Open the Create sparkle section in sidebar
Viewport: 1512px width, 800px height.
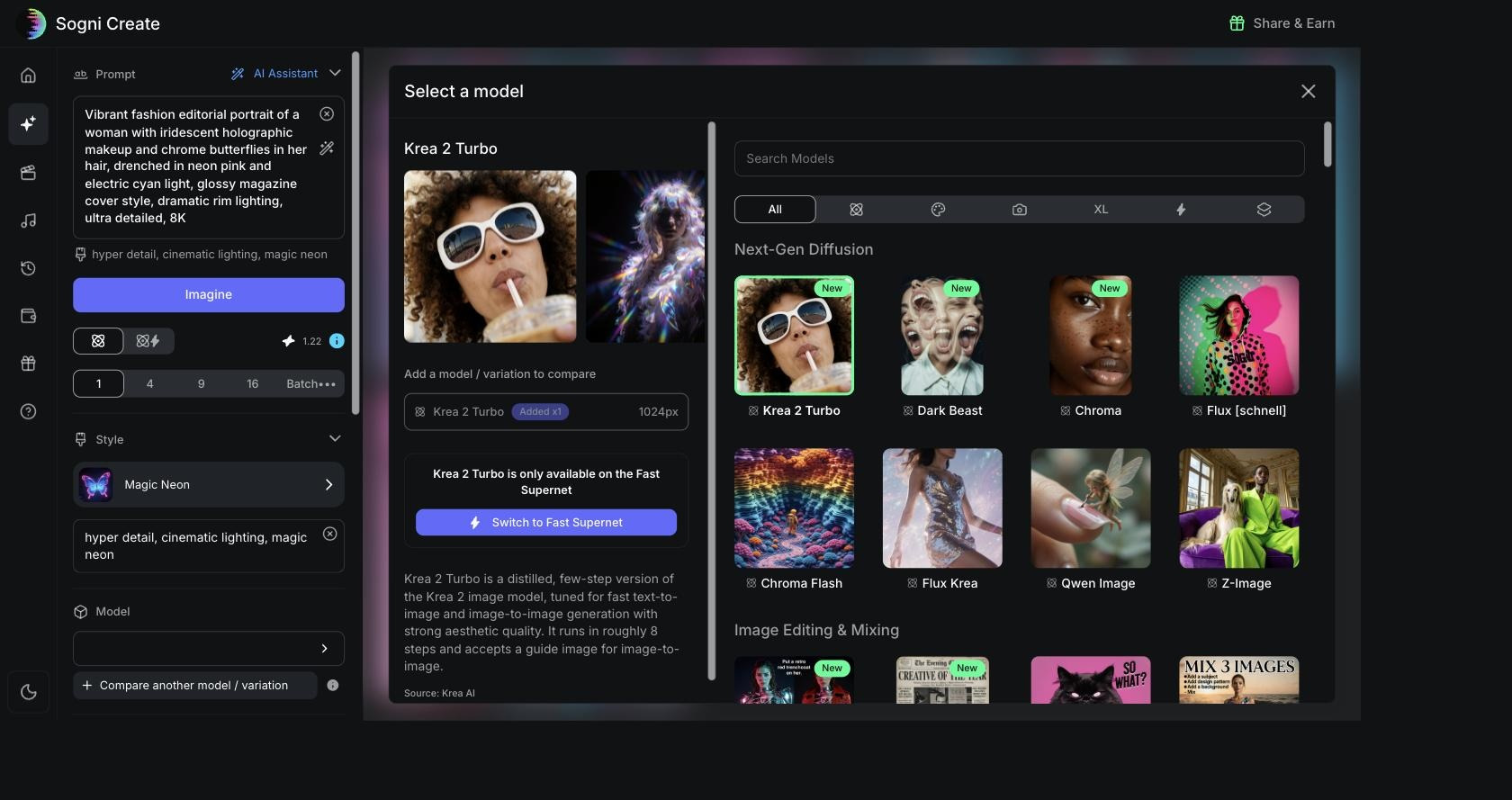pyautogui.click(x=28, y=123)
